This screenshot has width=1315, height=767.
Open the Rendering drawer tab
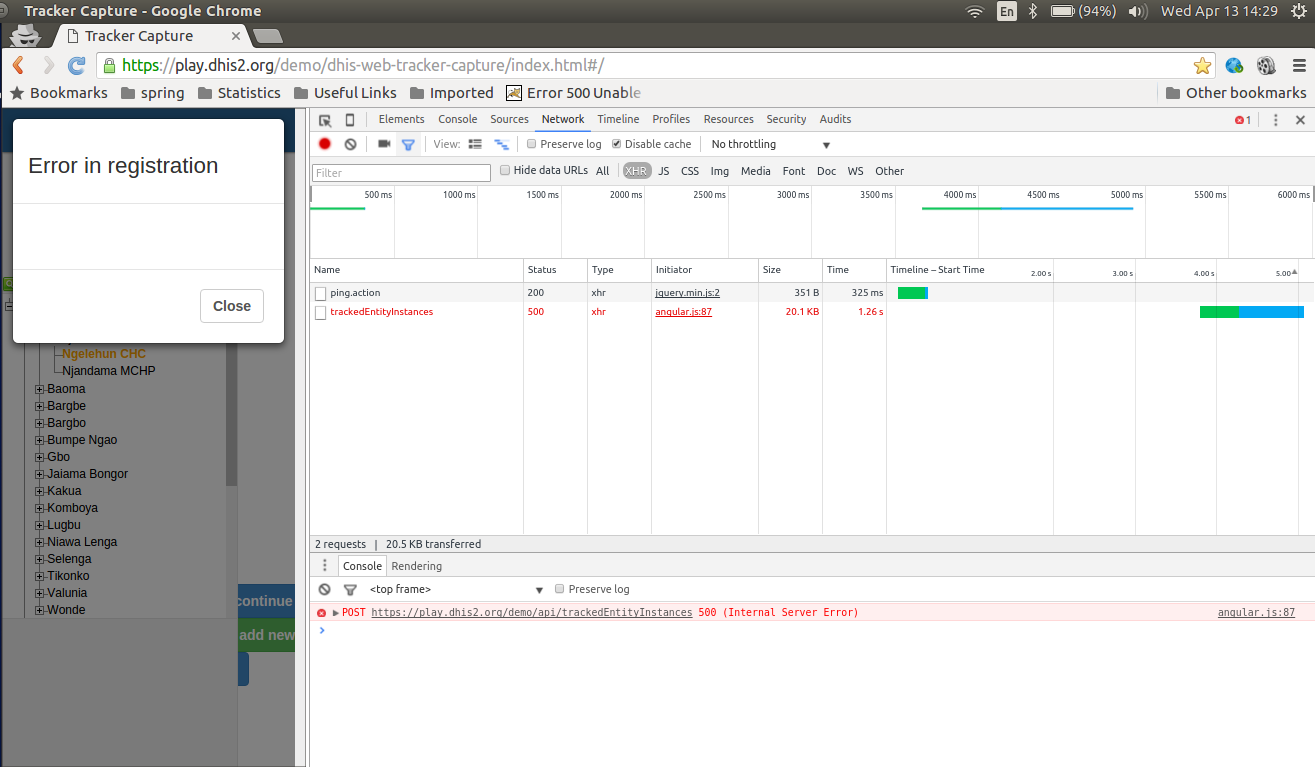point(416,566)
